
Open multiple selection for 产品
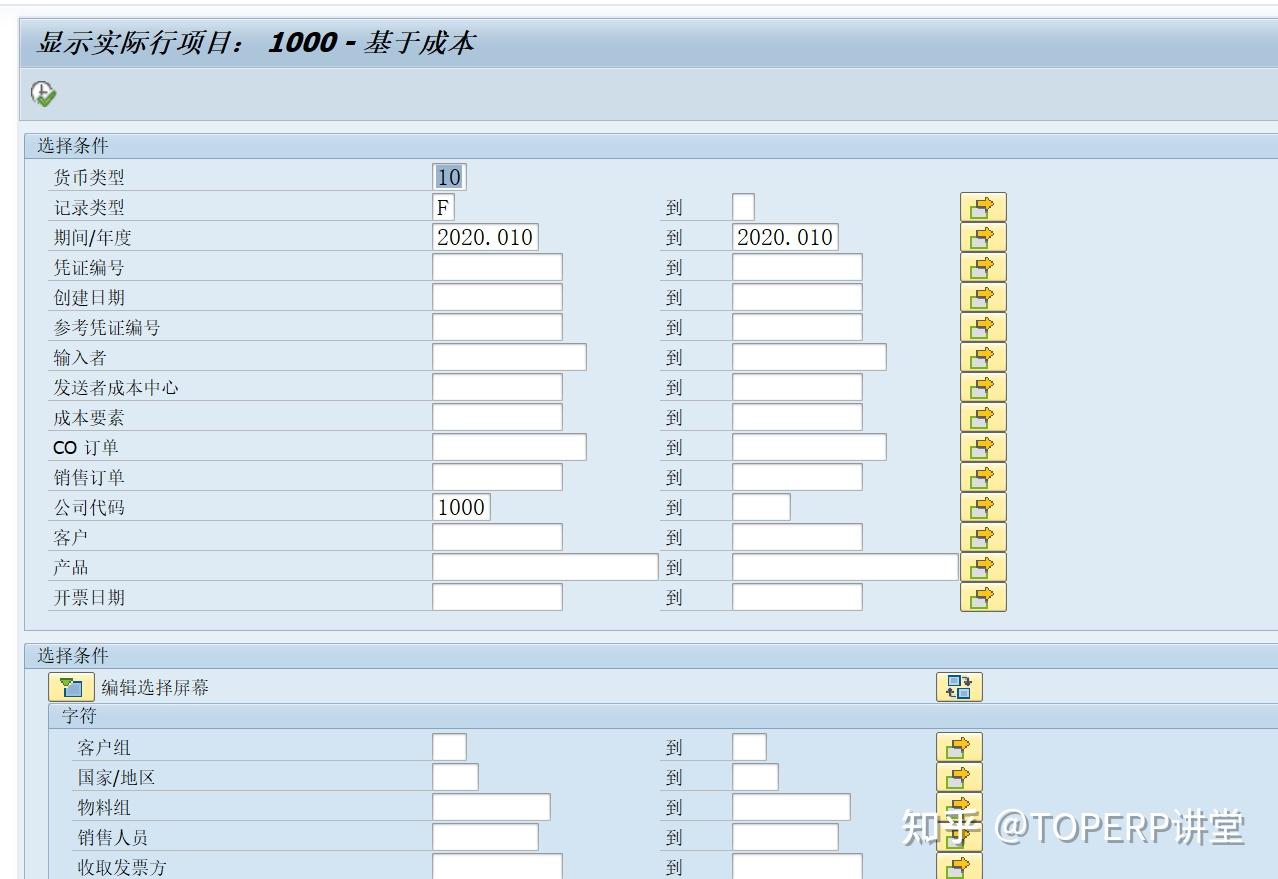point(981,566)
